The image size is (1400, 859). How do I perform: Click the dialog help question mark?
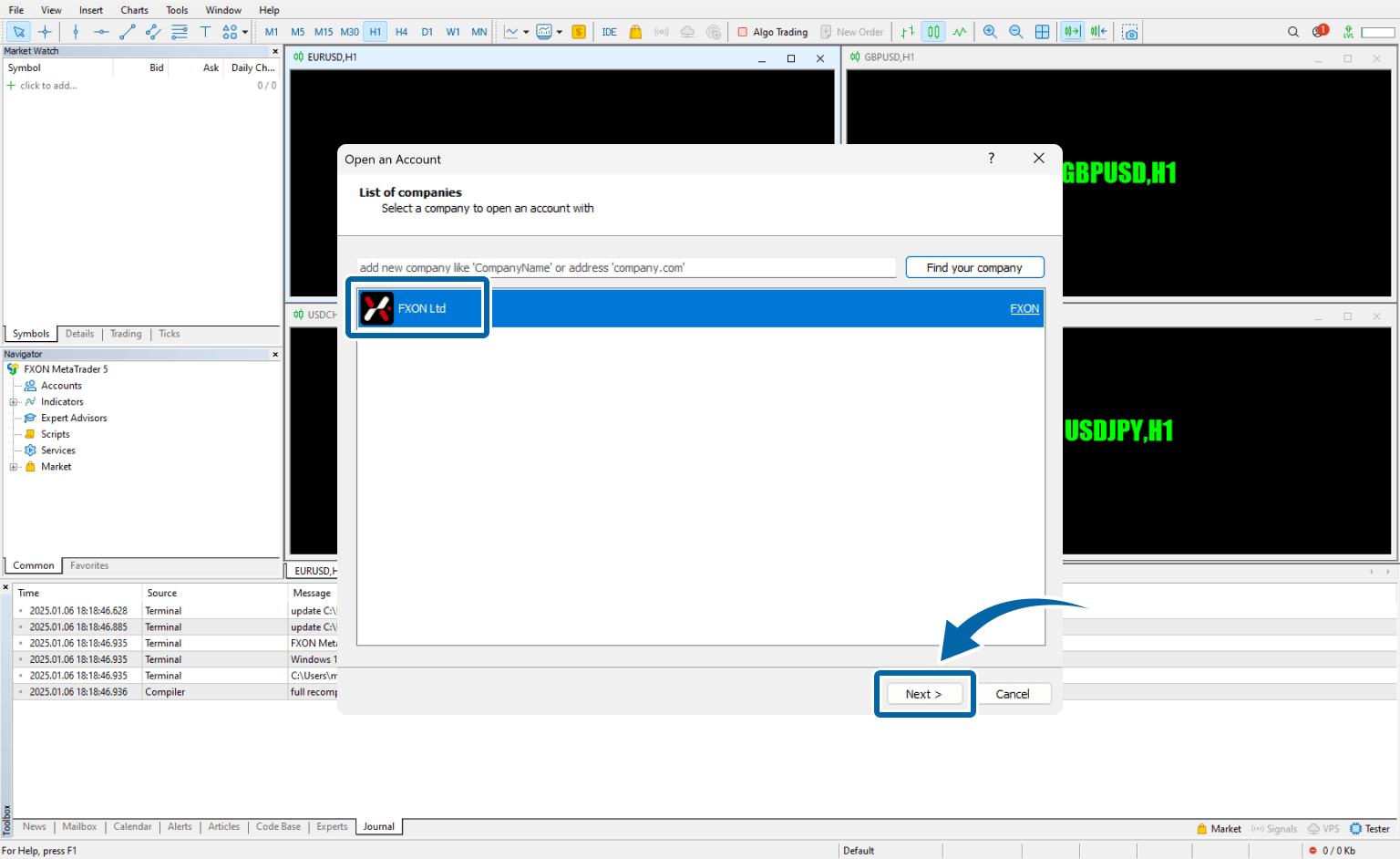(x=992, y=159)
